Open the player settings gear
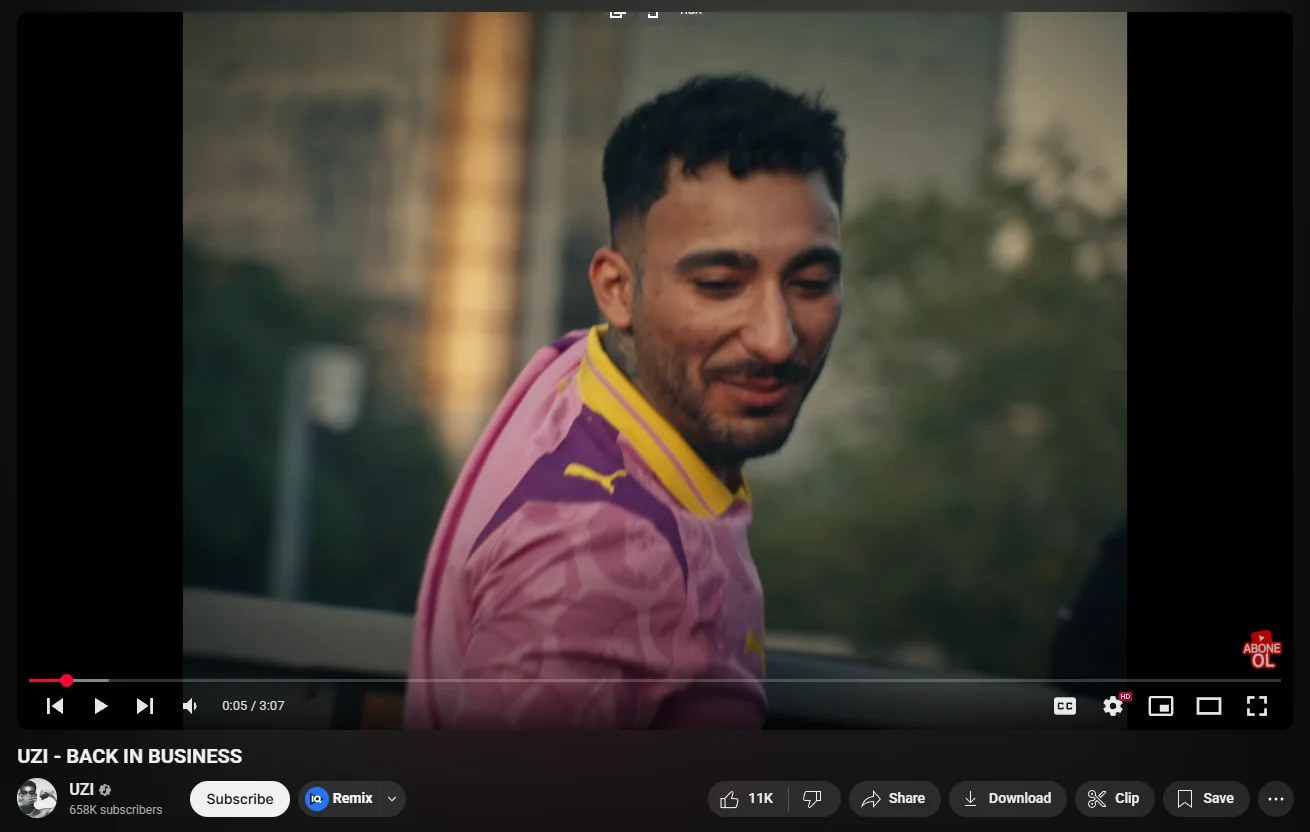1310x832 pixels. click(1113, 706)
